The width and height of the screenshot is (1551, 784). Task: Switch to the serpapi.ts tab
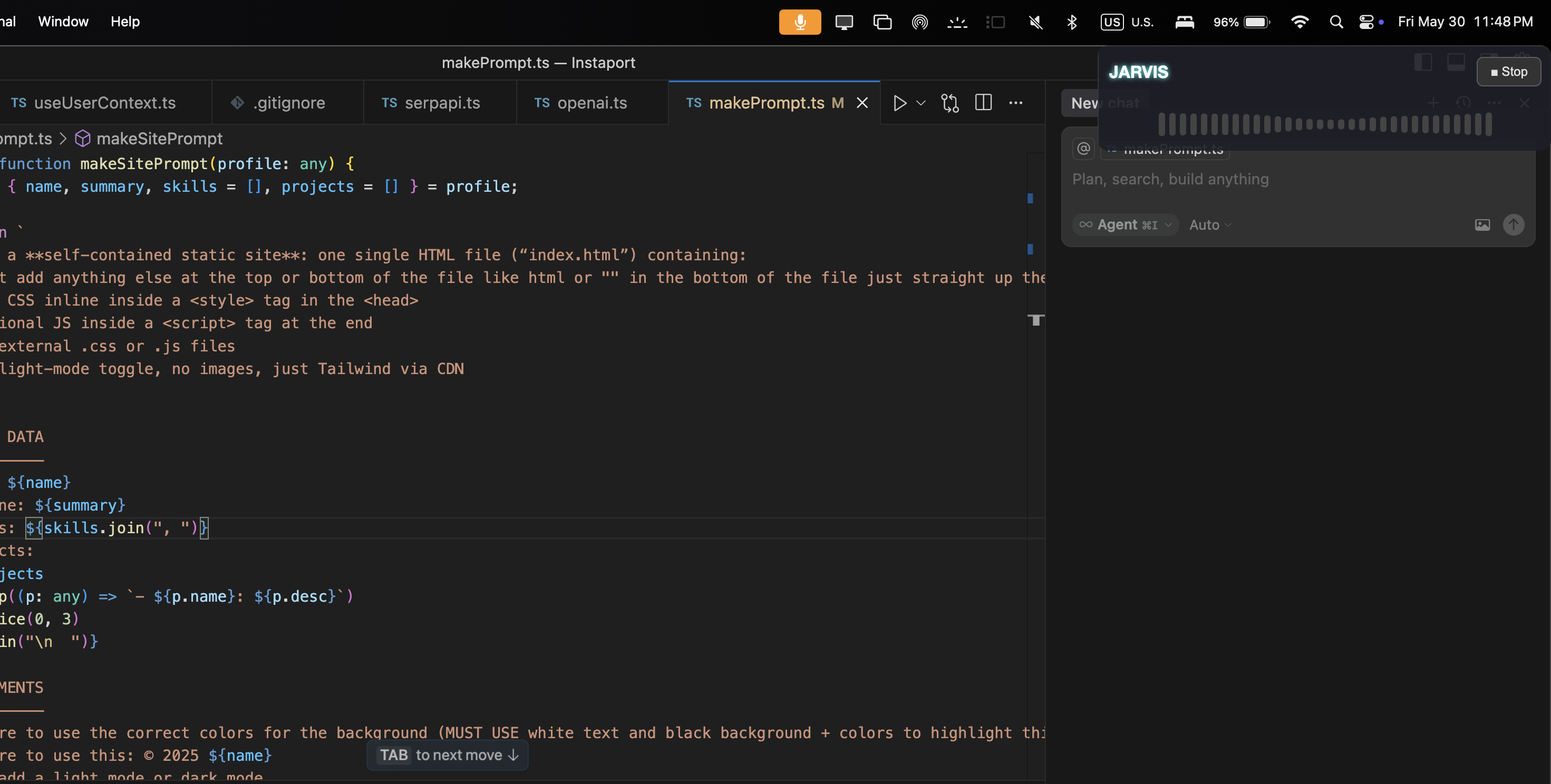point(440,103)
